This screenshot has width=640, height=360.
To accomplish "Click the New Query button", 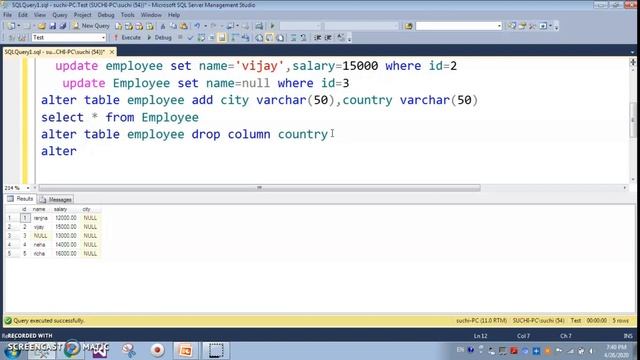I will click(91, 26).
